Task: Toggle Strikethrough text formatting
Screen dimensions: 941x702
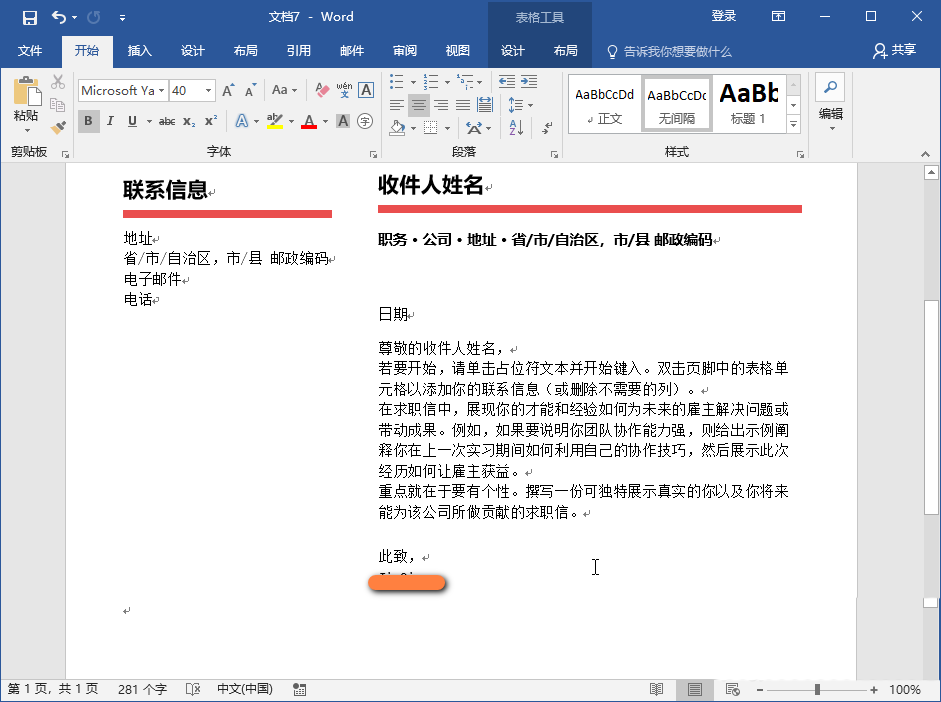Action: click(x=166, y=121)
